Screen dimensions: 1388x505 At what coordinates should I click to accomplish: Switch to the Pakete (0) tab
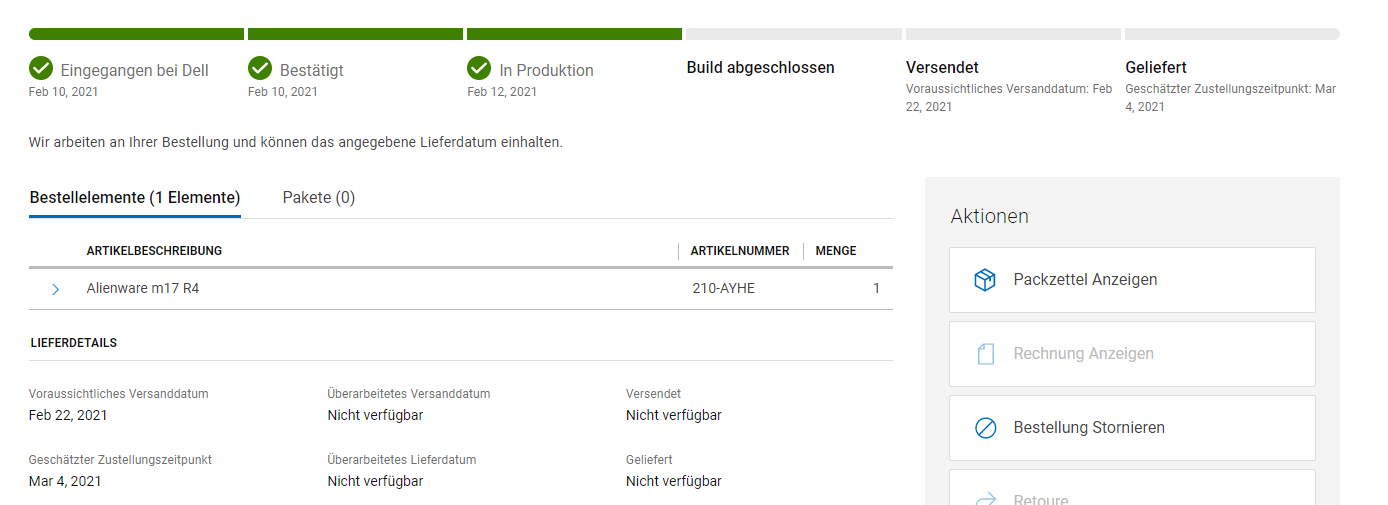319,198
